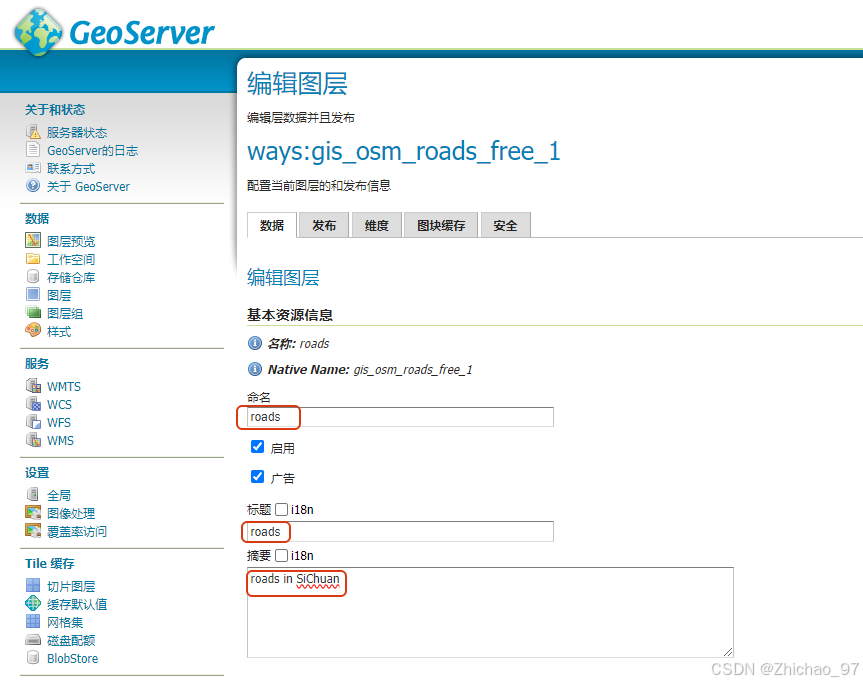Click the 样式 palette icon
The image size is (863, 684).
[x=33, y=330]
